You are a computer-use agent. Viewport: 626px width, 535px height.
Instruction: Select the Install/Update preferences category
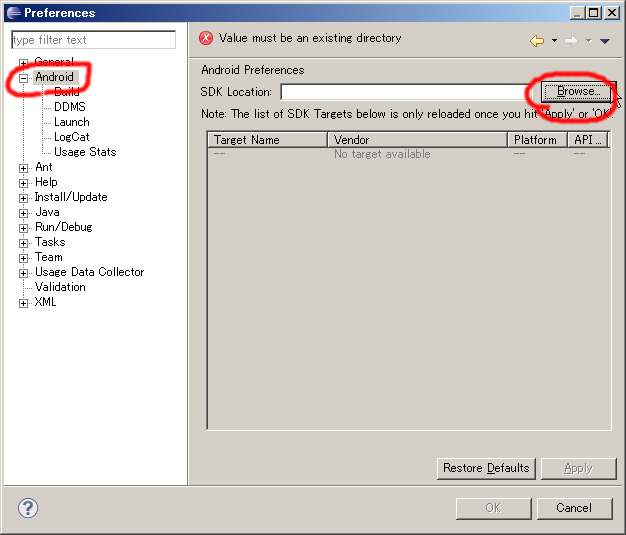(x=71, y=197)
